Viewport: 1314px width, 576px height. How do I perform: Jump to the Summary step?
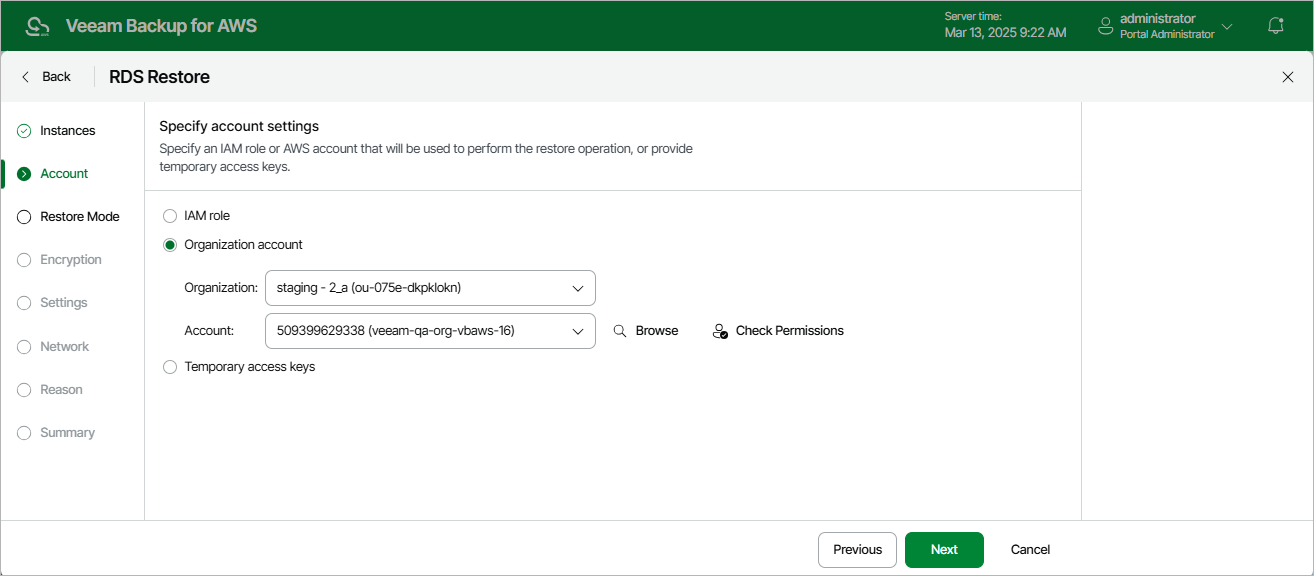pos(68,432)
